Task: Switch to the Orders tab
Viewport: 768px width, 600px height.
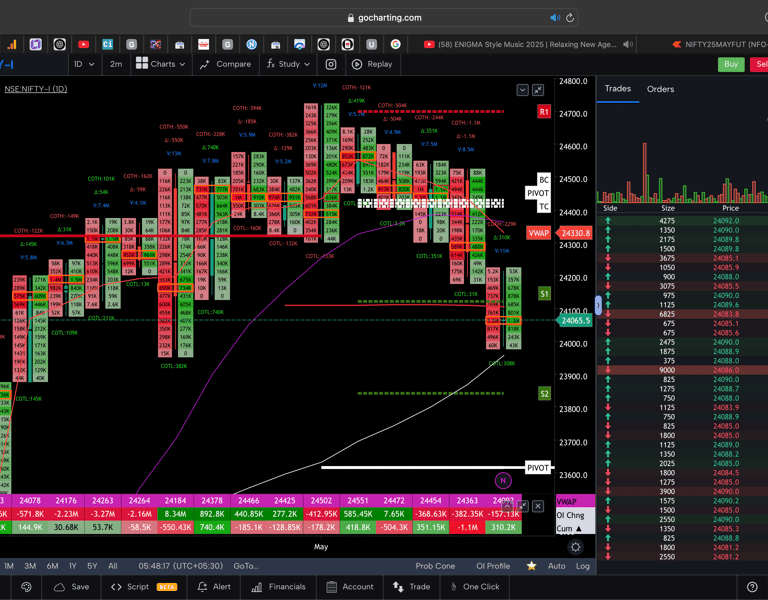Action: pos(660,89)
